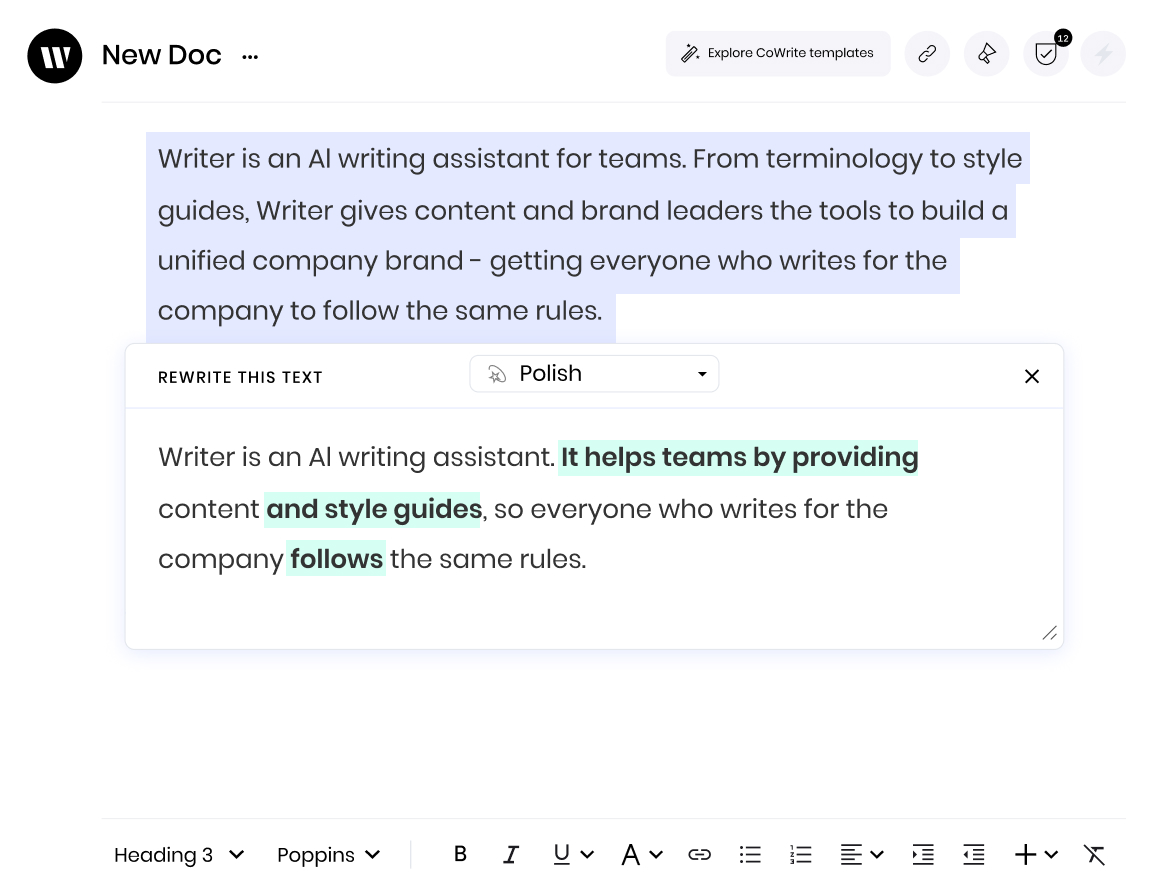Close the Rewrite This Text panel
This screenshot has width=1166, height=890.
click(x=1031, y=376)
